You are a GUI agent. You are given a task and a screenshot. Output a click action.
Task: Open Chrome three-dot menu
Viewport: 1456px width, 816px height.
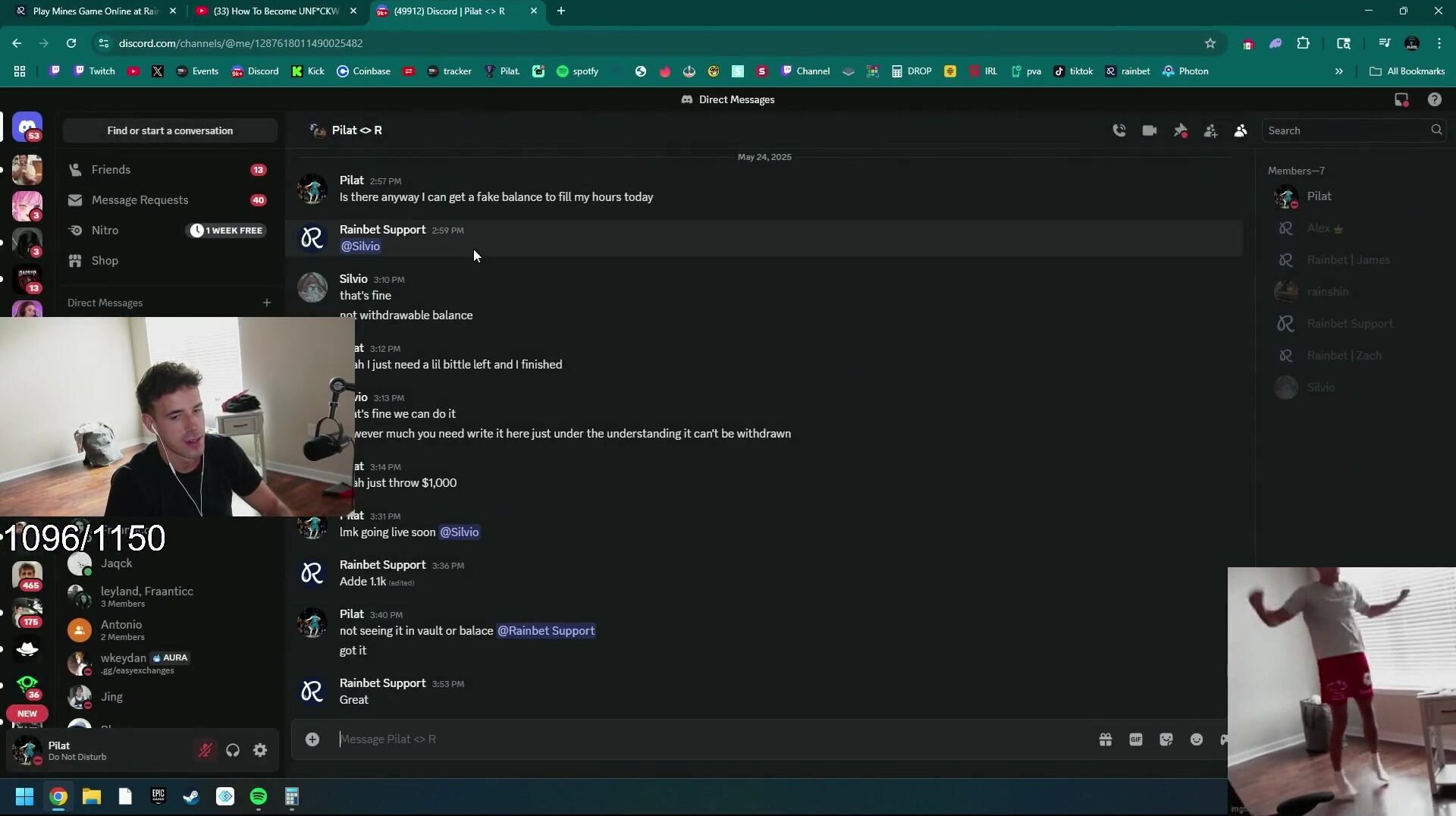tap(1439, 43)
